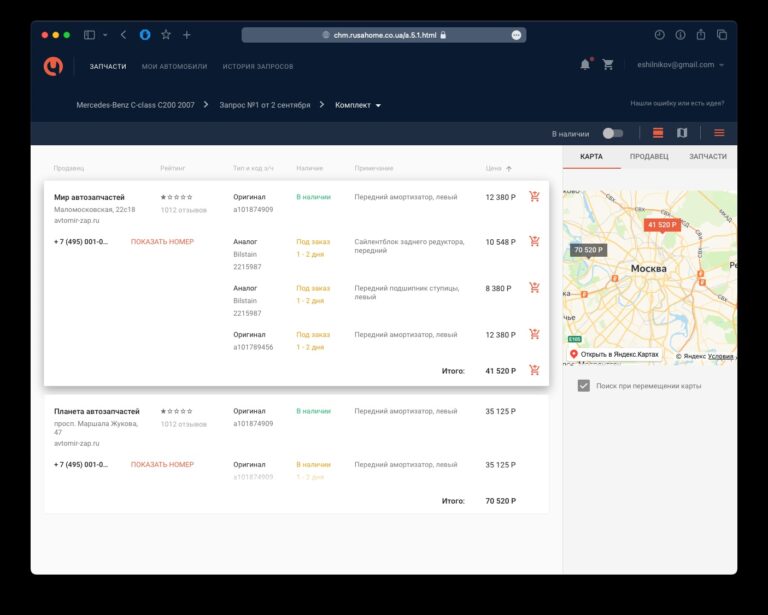Click address Маломосковская, 22с18
This screenshot has width=768, height=615.
(95, 210)
